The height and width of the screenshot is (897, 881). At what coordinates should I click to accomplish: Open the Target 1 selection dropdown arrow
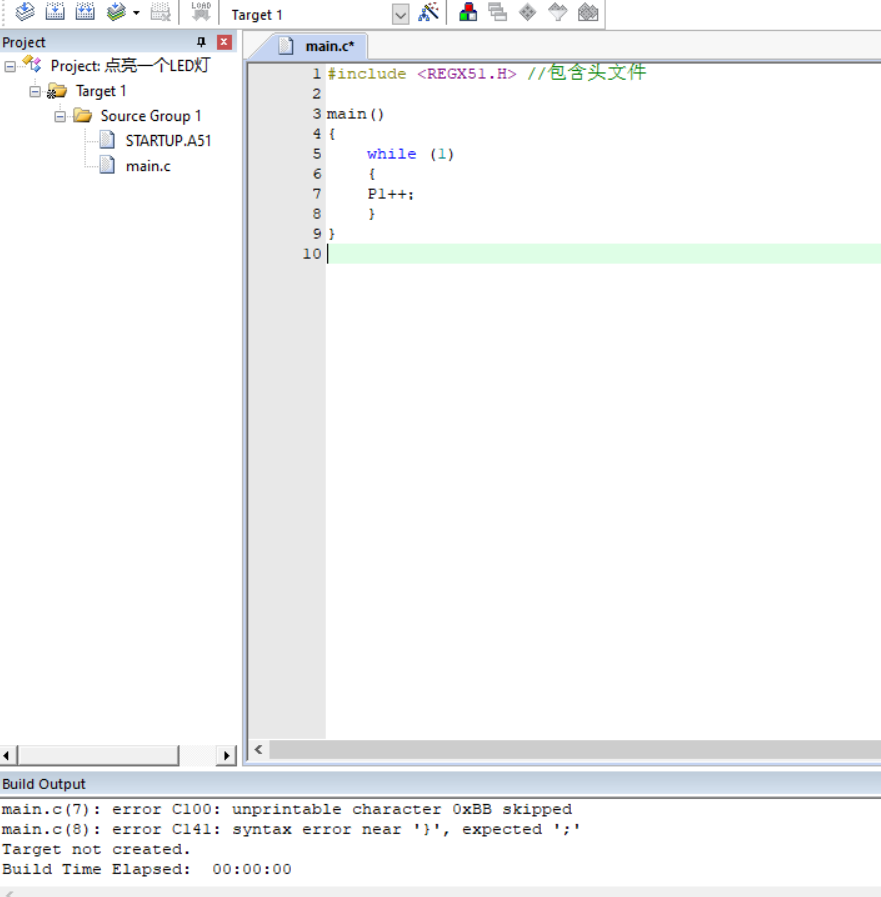coord(400,14)
